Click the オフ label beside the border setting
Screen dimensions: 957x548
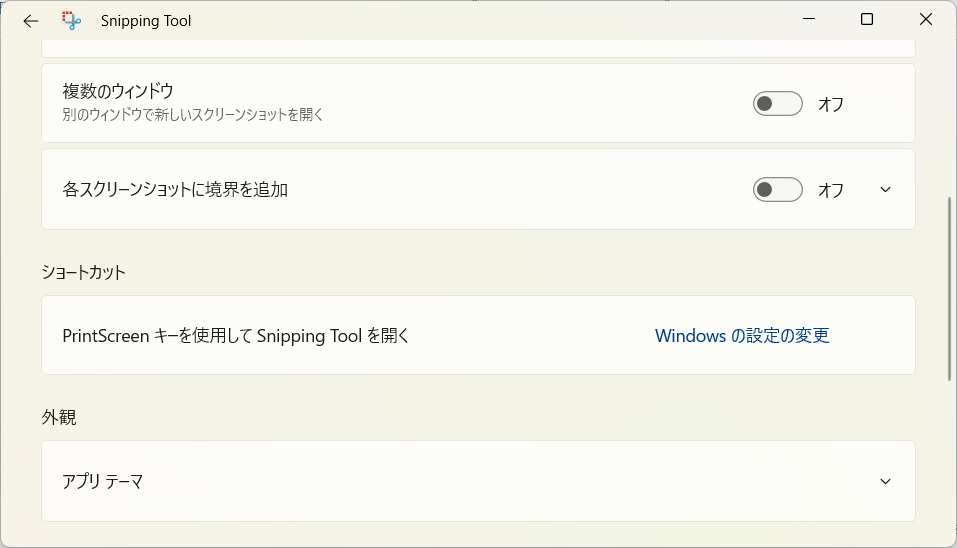pos(831,190)
